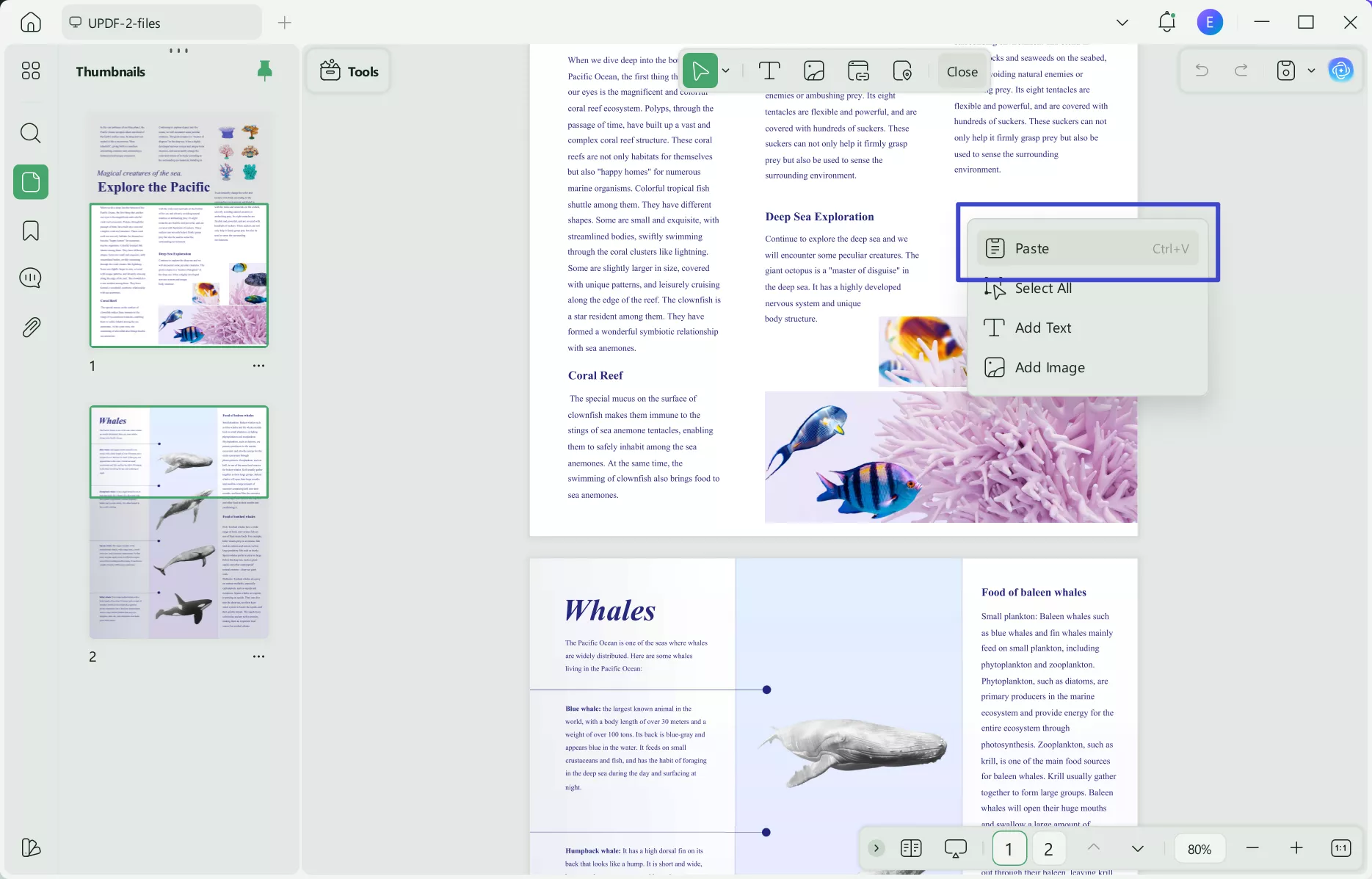Open the search panel in sidebar
This screenshot has height=879, width=1372.
coord(30,133)
